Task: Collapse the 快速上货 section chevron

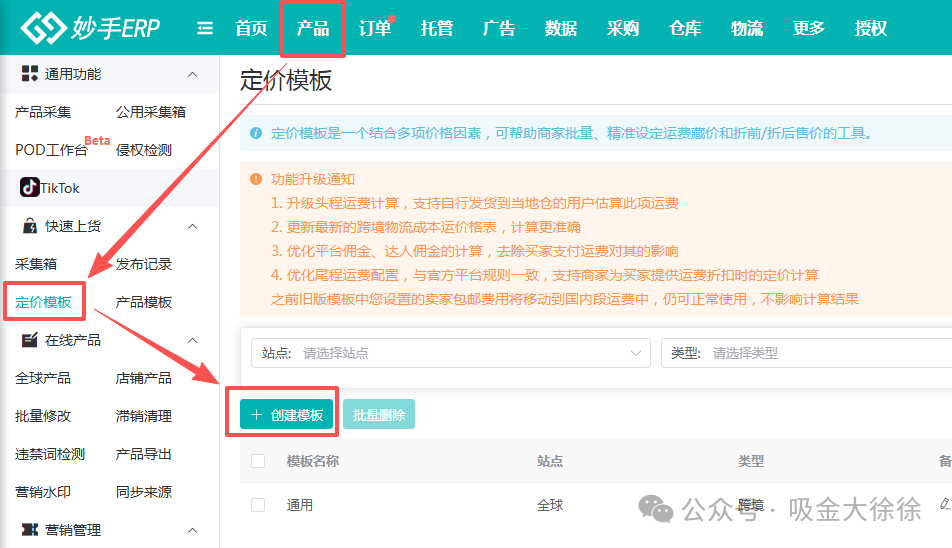Action: pos(192,226)
